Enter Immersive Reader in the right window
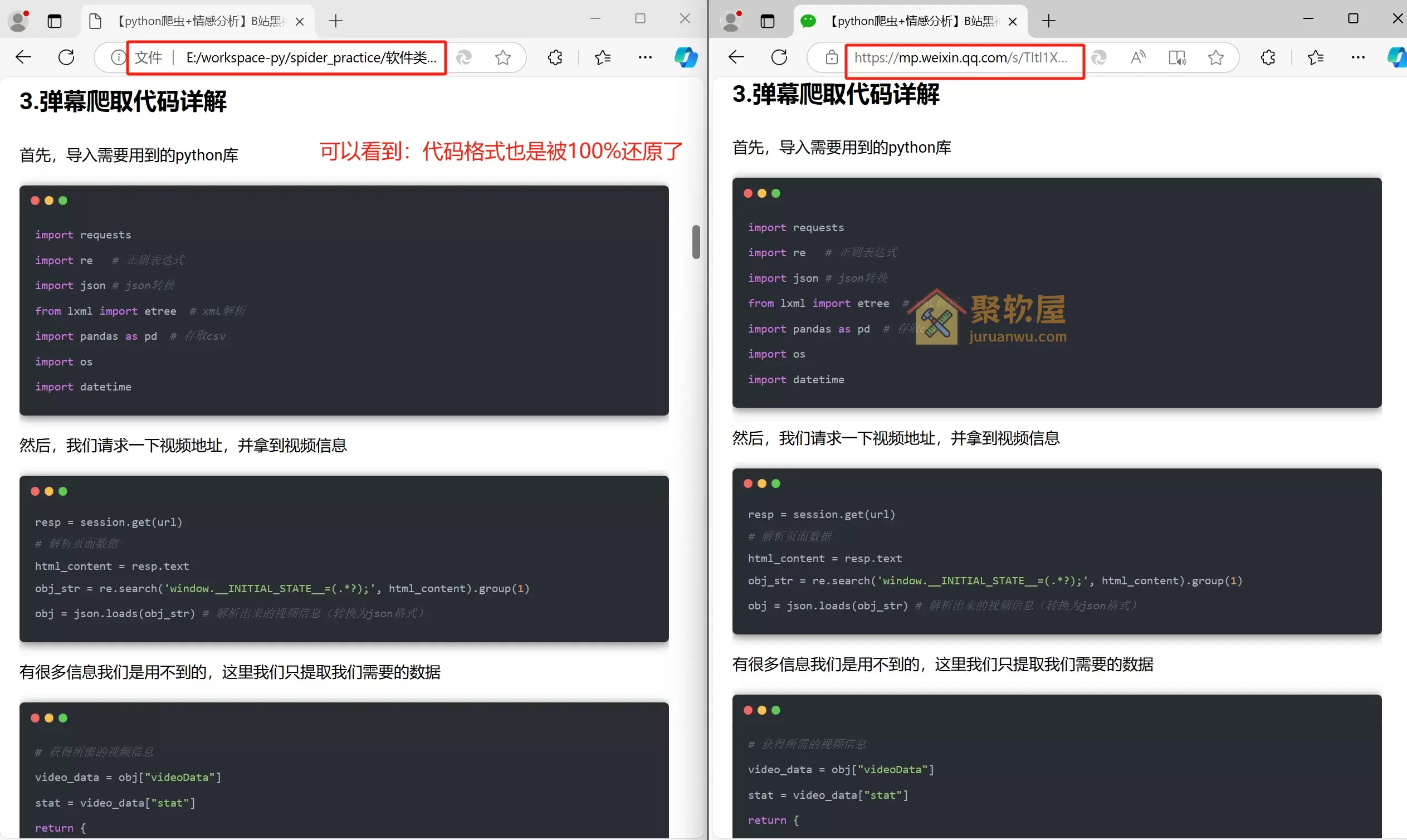 click(x=1177, y=57)
